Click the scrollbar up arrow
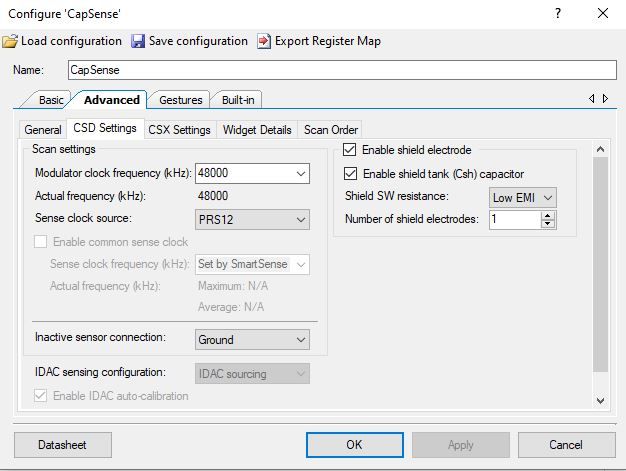This screenshot has height=471, width=626. click(600, 149)
